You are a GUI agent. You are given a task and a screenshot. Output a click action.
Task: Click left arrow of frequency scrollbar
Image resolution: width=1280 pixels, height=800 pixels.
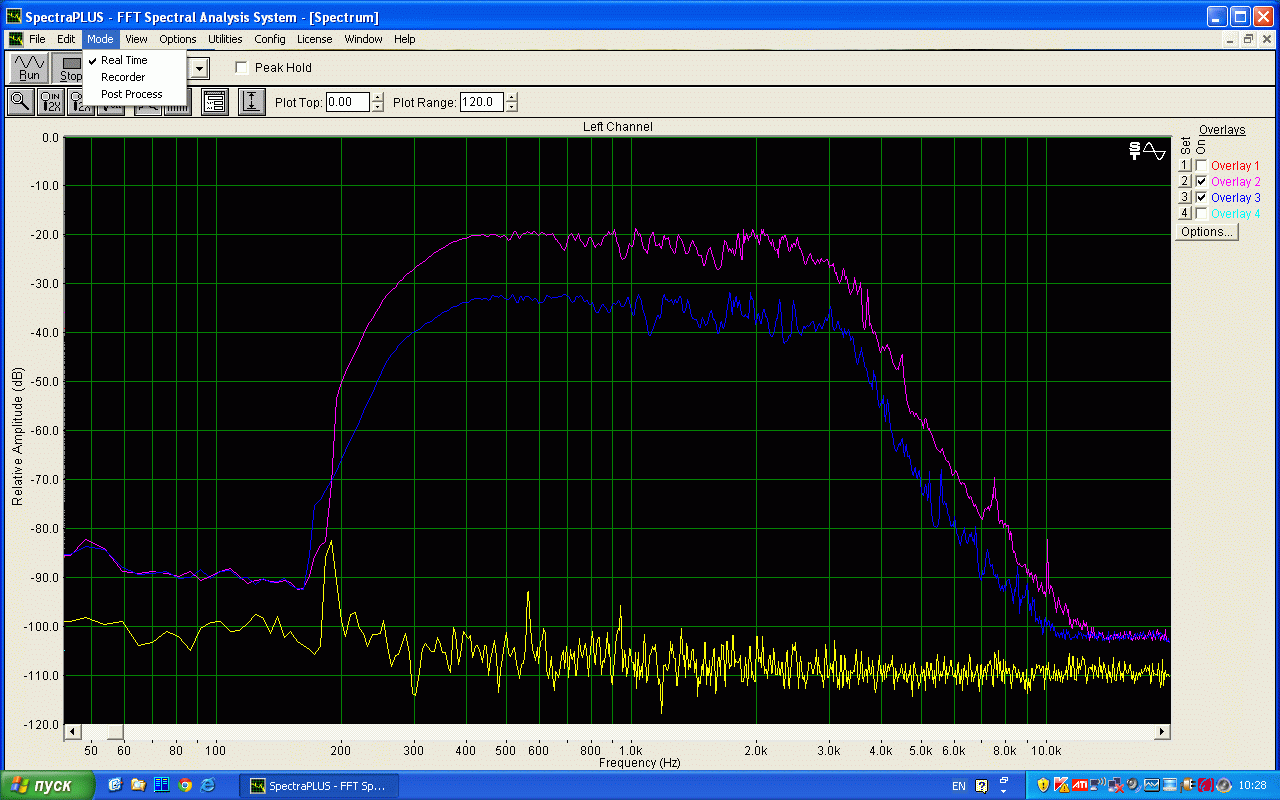[x=71, y=732]
